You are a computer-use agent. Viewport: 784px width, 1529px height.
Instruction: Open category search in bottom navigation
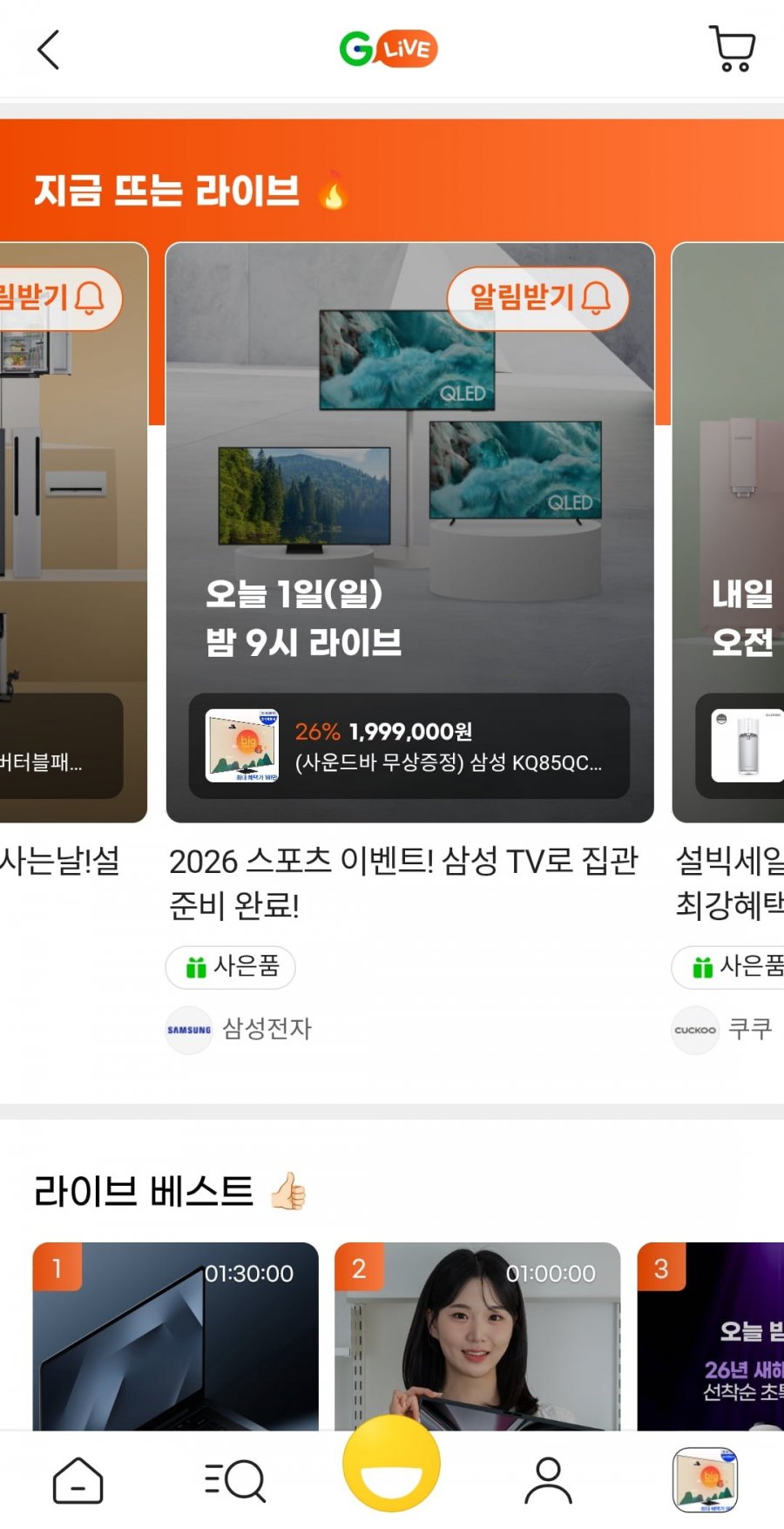tap(235, 1480)
